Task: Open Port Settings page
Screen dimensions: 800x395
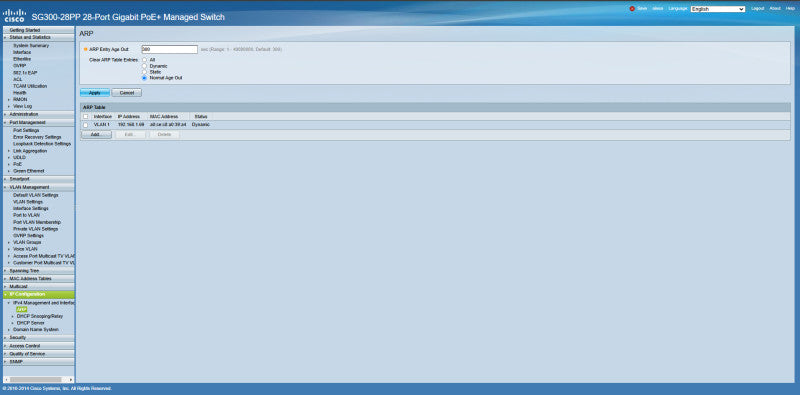Action: coord(26,131)
